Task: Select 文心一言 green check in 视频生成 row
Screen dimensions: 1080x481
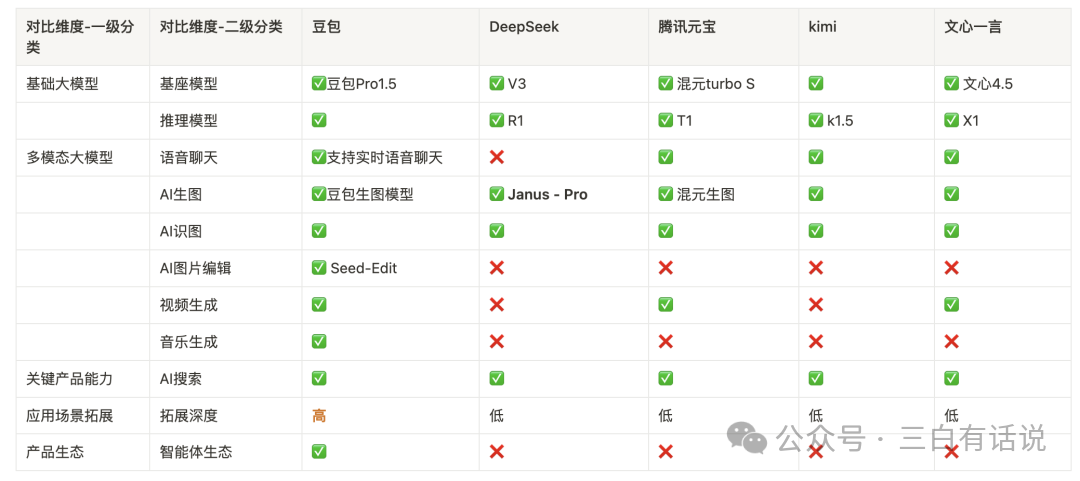Action: coord(952,305)
